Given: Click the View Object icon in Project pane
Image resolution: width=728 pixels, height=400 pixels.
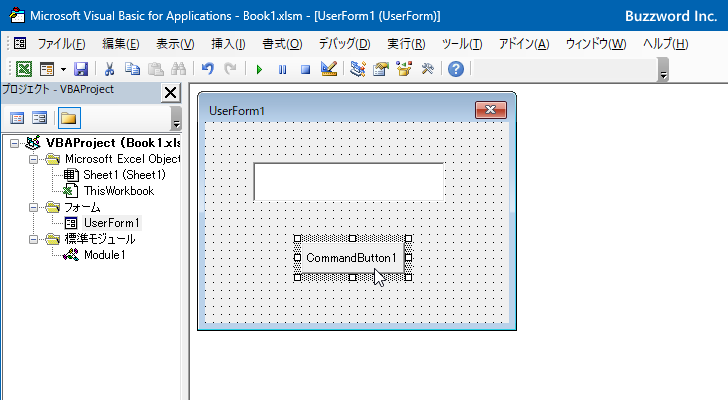Looking at the screenshot, I should point(39,118).
